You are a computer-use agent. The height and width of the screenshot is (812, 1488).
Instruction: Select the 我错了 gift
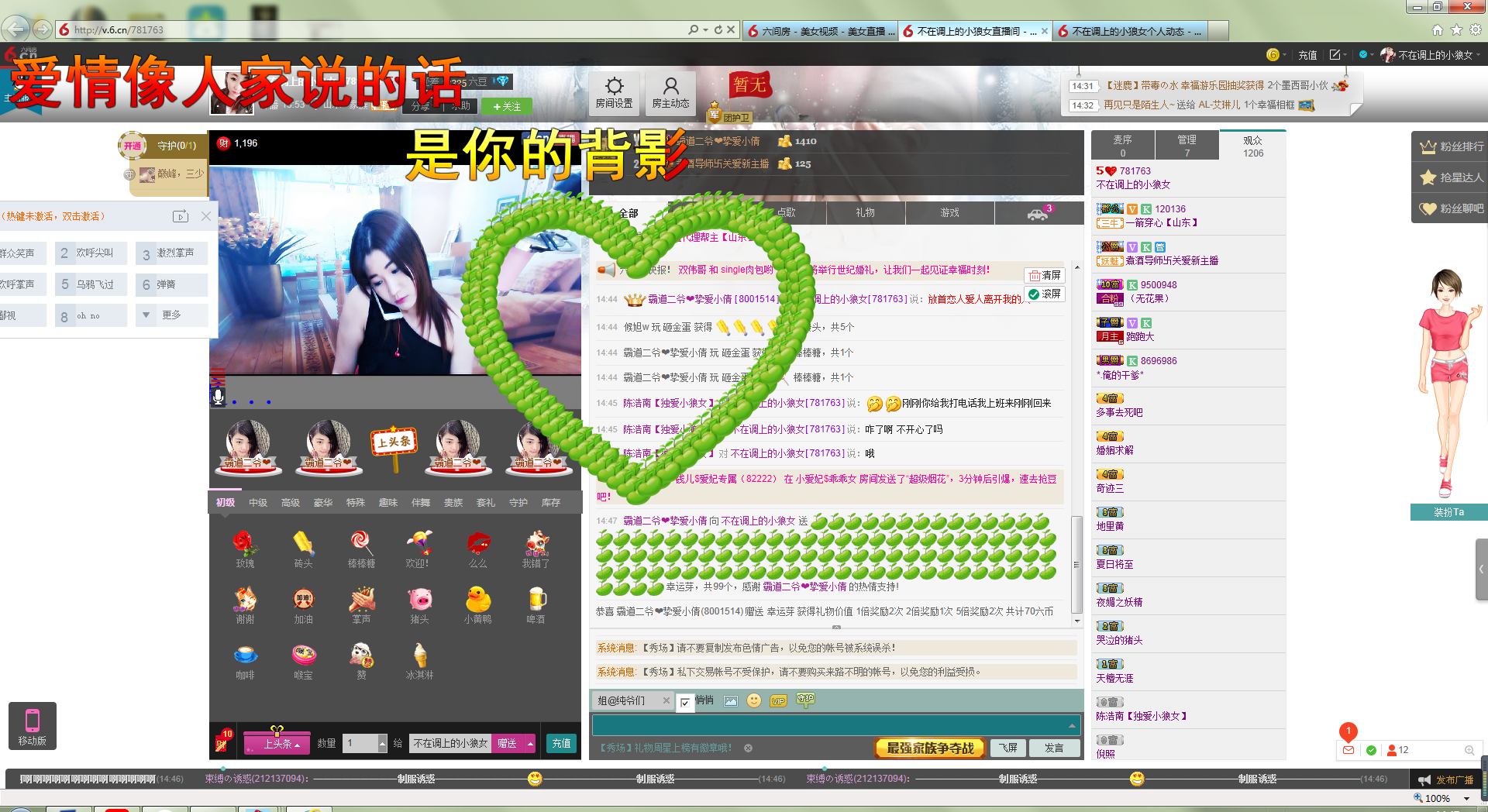tap(536, 549)
